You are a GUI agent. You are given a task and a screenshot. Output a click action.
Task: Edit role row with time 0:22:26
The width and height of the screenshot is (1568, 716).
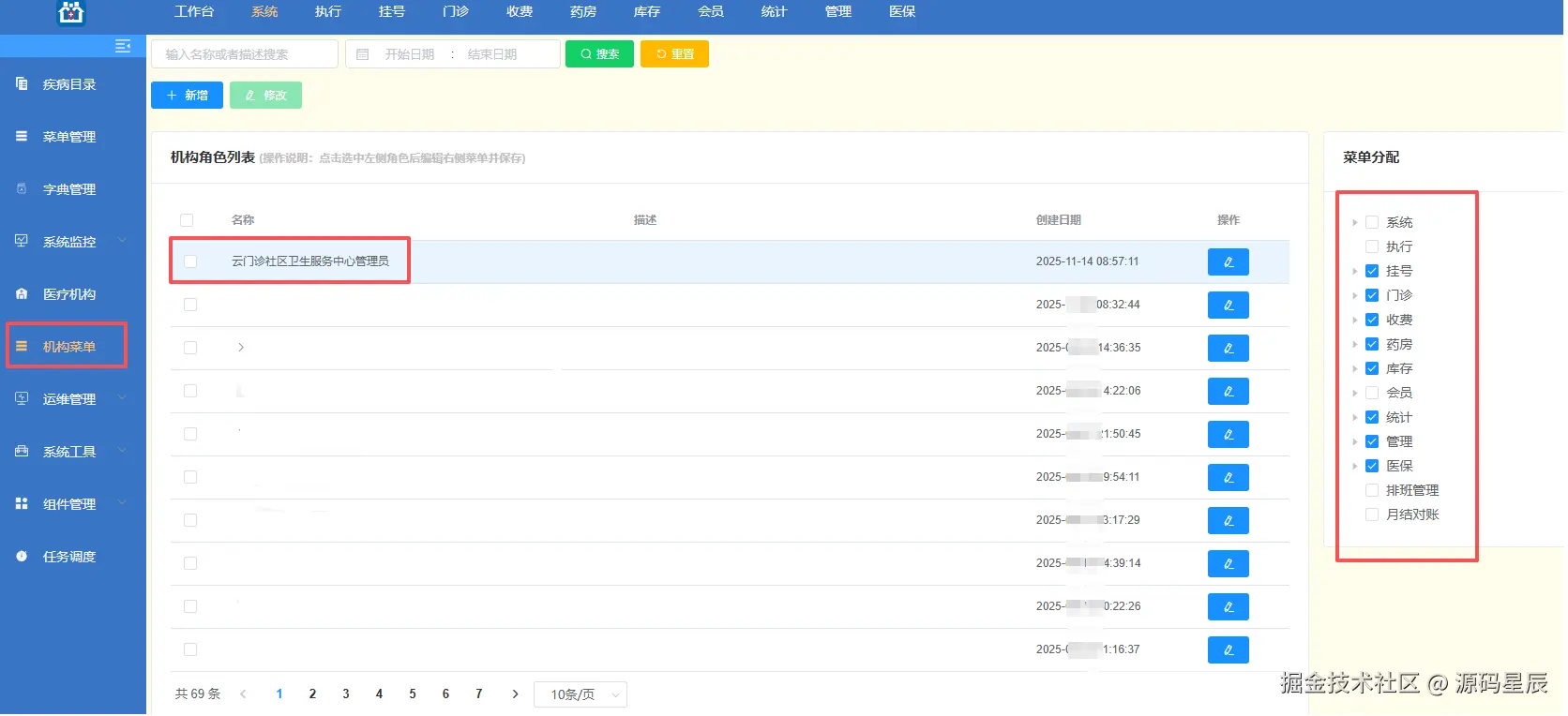[x=1229, y=607]
